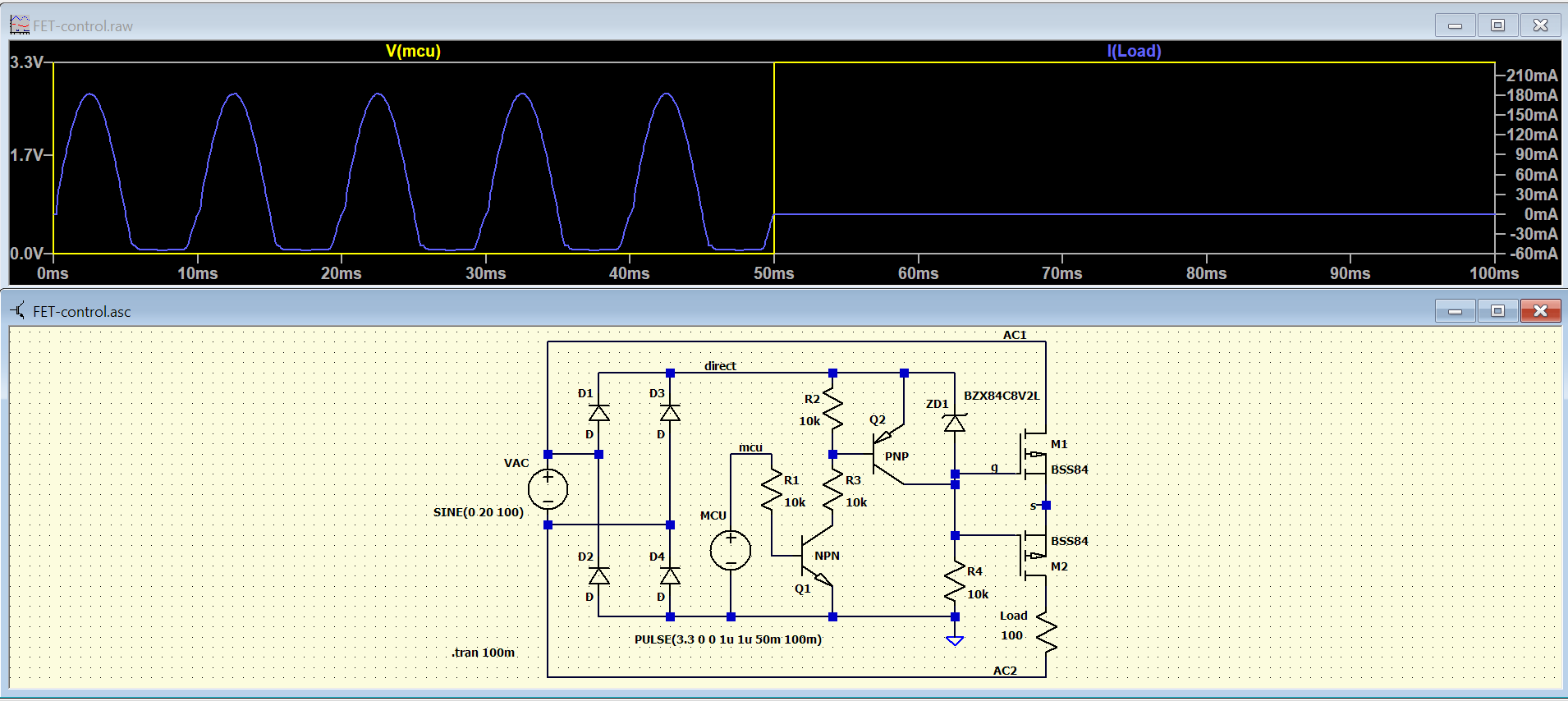Click the 20ms time axis label
1568x701 pixels.
tap(341, 273)
